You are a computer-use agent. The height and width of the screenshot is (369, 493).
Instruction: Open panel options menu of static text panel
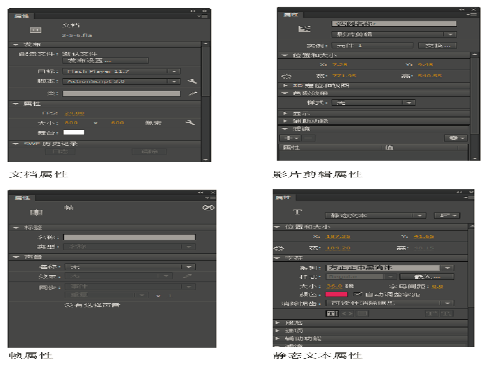point(469,198)
